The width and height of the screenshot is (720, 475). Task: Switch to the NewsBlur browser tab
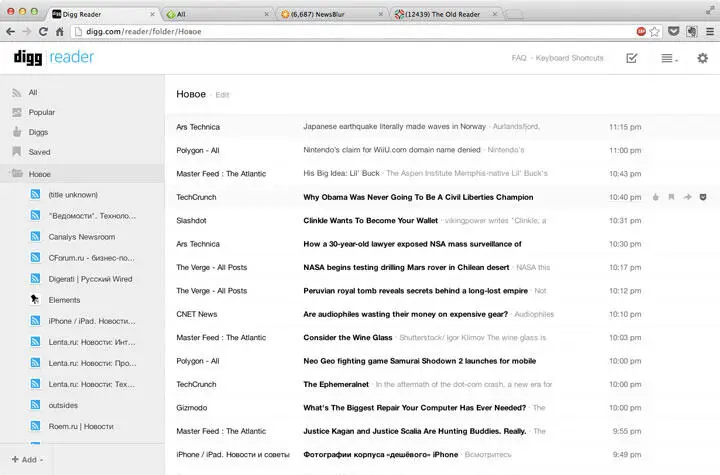click(x=331, y=14)
